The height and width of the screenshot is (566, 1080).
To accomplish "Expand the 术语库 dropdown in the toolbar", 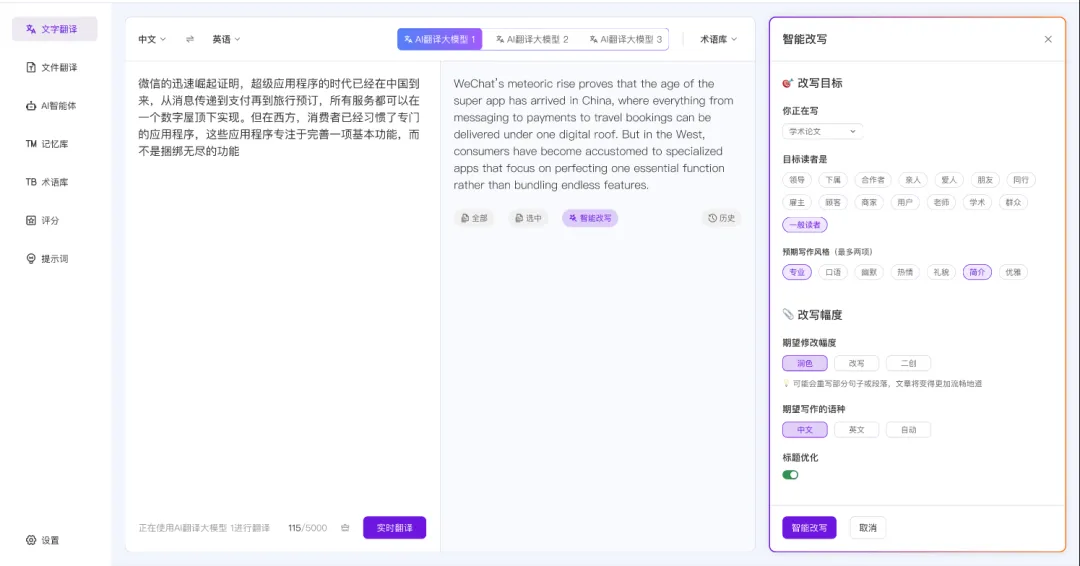I will [x=718, y=39].
